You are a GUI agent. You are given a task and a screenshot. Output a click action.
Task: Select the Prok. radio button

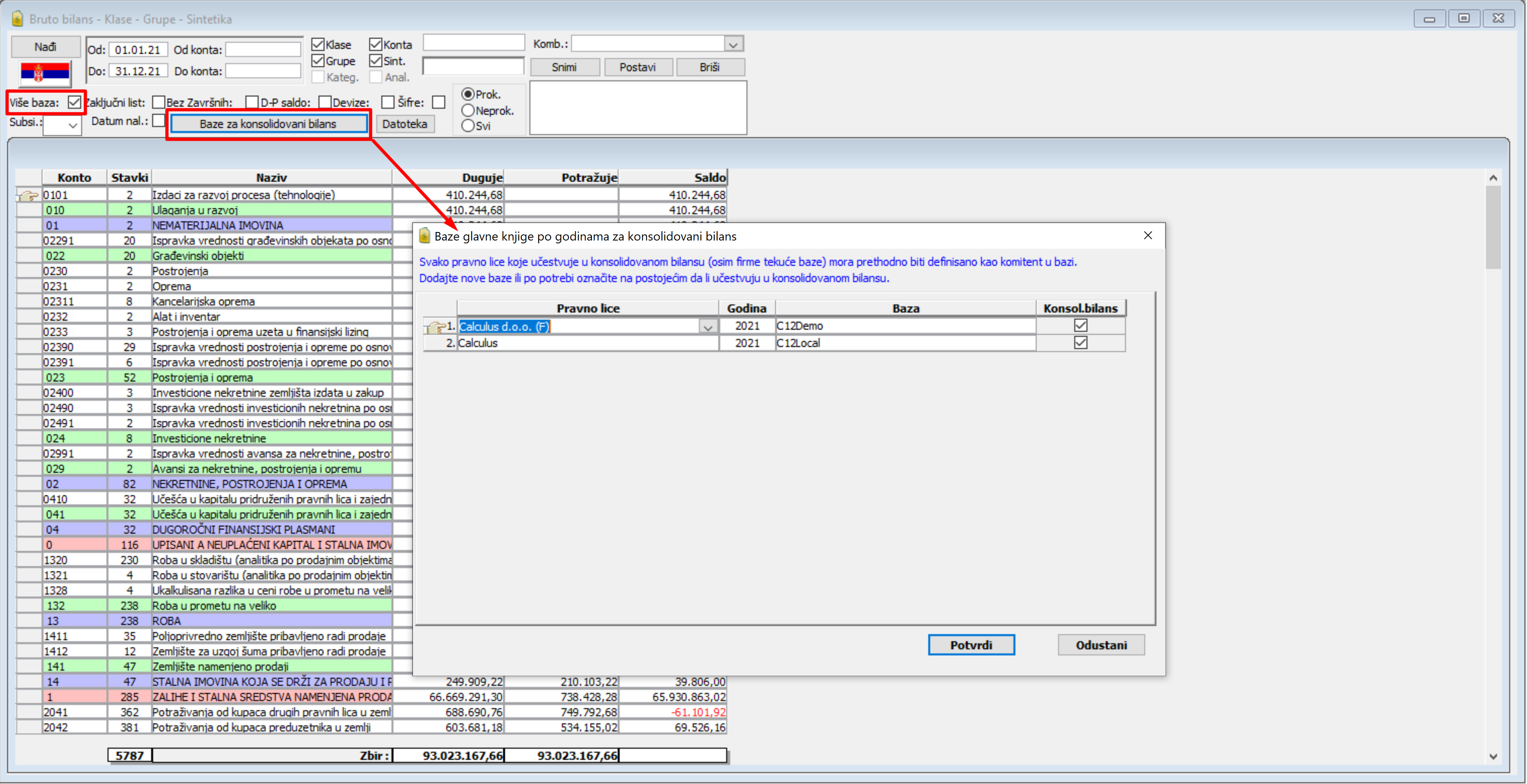pos(468,94)
